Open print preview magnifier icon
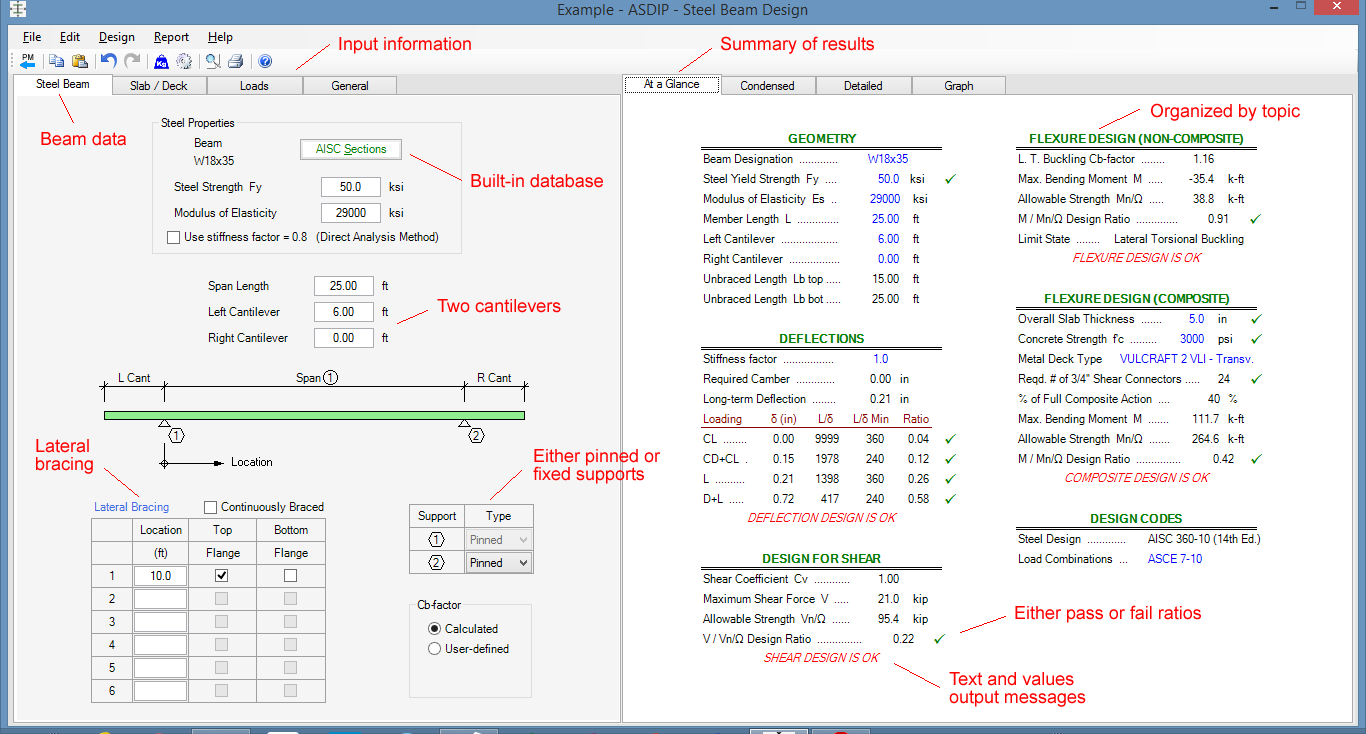The width and height of the screenshot is (1366, 734). [x=213, y=61]
